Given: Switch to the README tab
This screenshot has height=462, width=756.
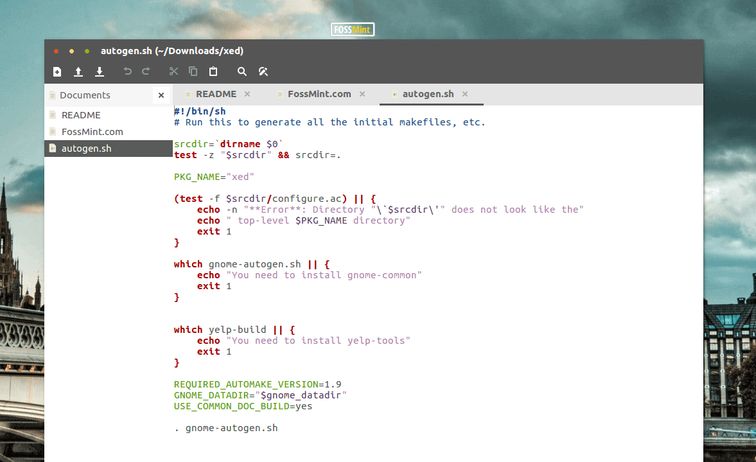Looking at the screenshot, I should click(215, 94).
